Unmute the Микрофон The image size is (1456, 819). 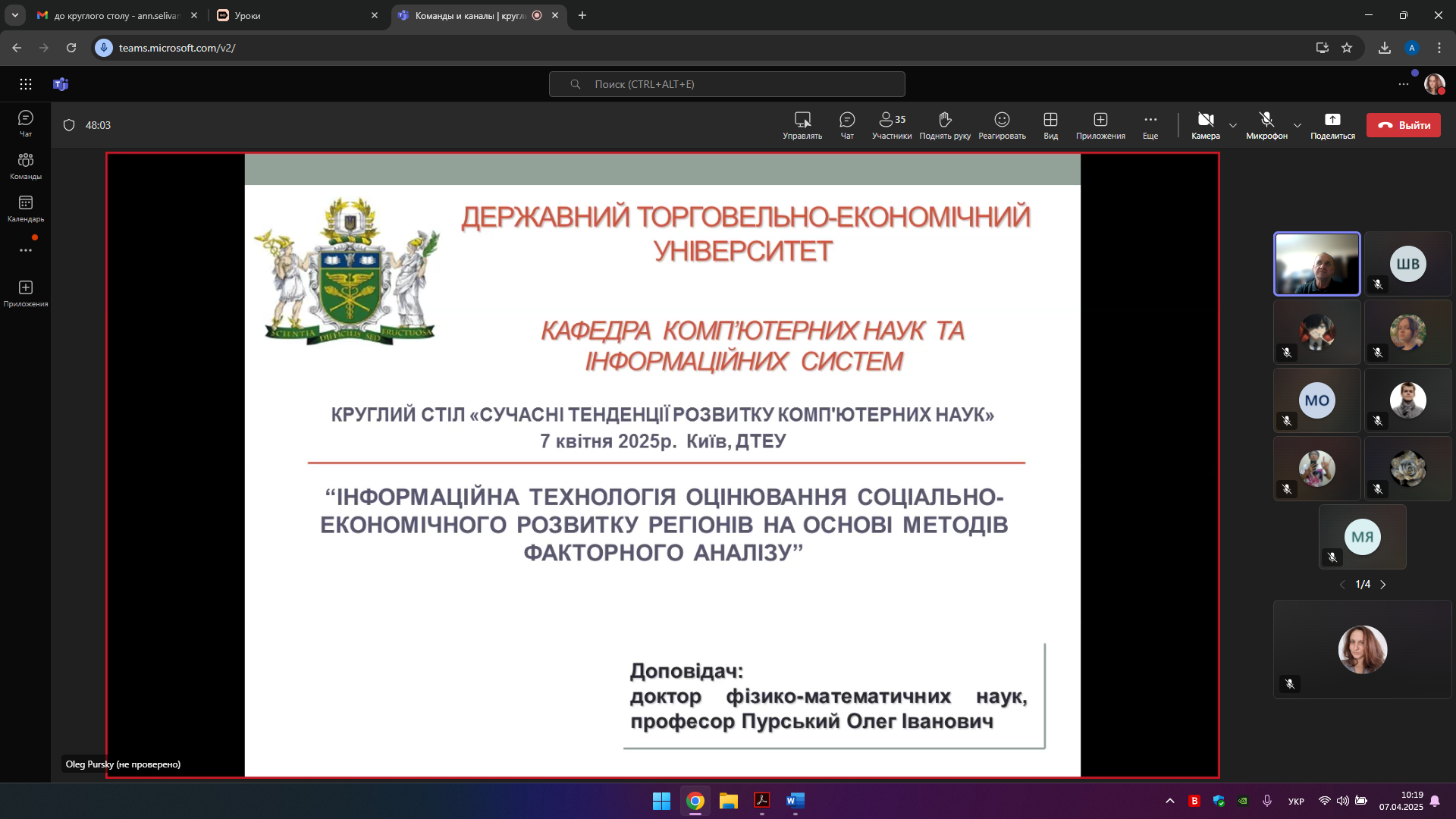pos(1266,125)
